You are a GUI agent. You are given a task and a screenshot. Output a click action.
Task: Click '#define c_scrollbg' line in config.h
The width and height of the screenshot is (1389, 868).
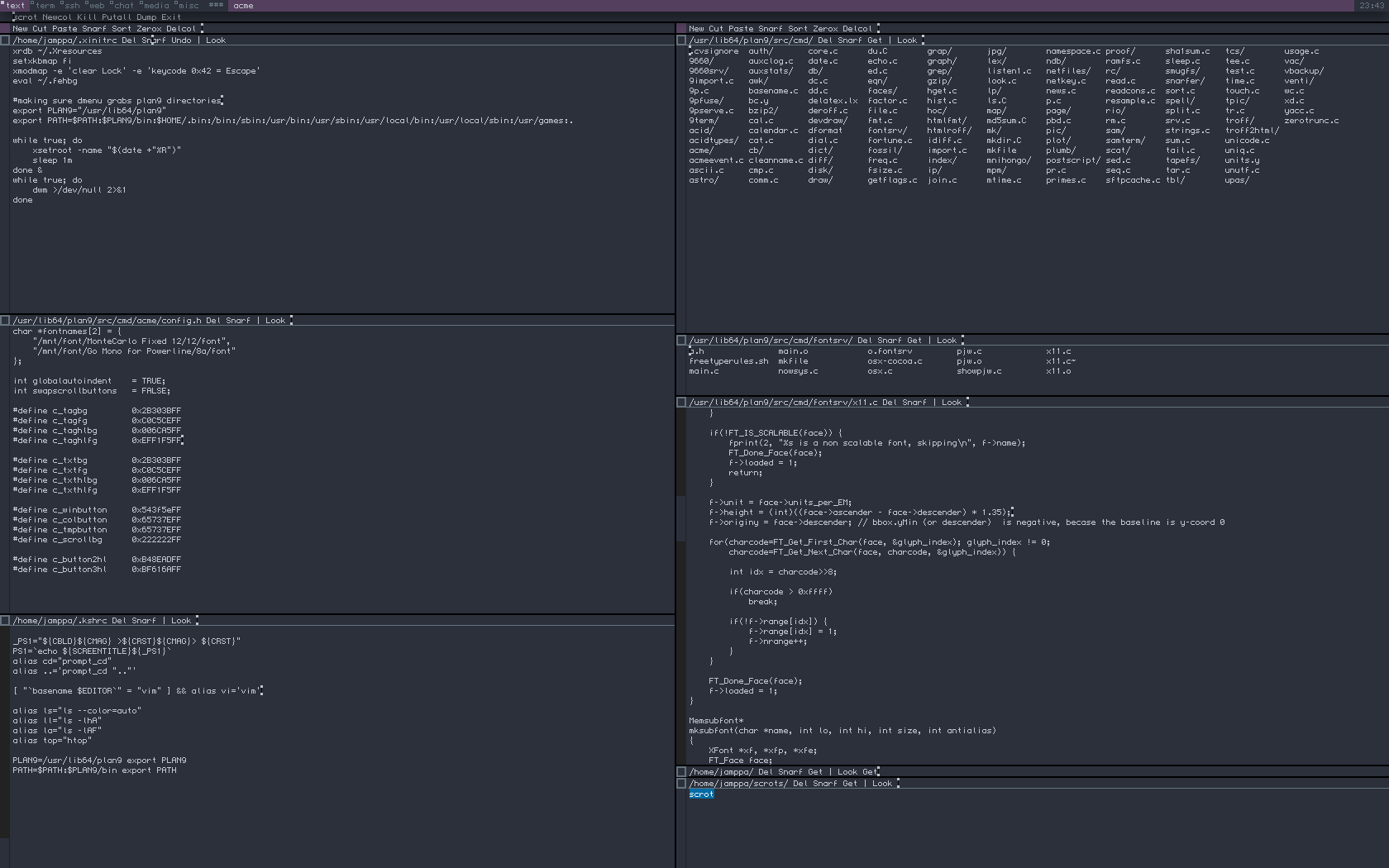[97, 539]
